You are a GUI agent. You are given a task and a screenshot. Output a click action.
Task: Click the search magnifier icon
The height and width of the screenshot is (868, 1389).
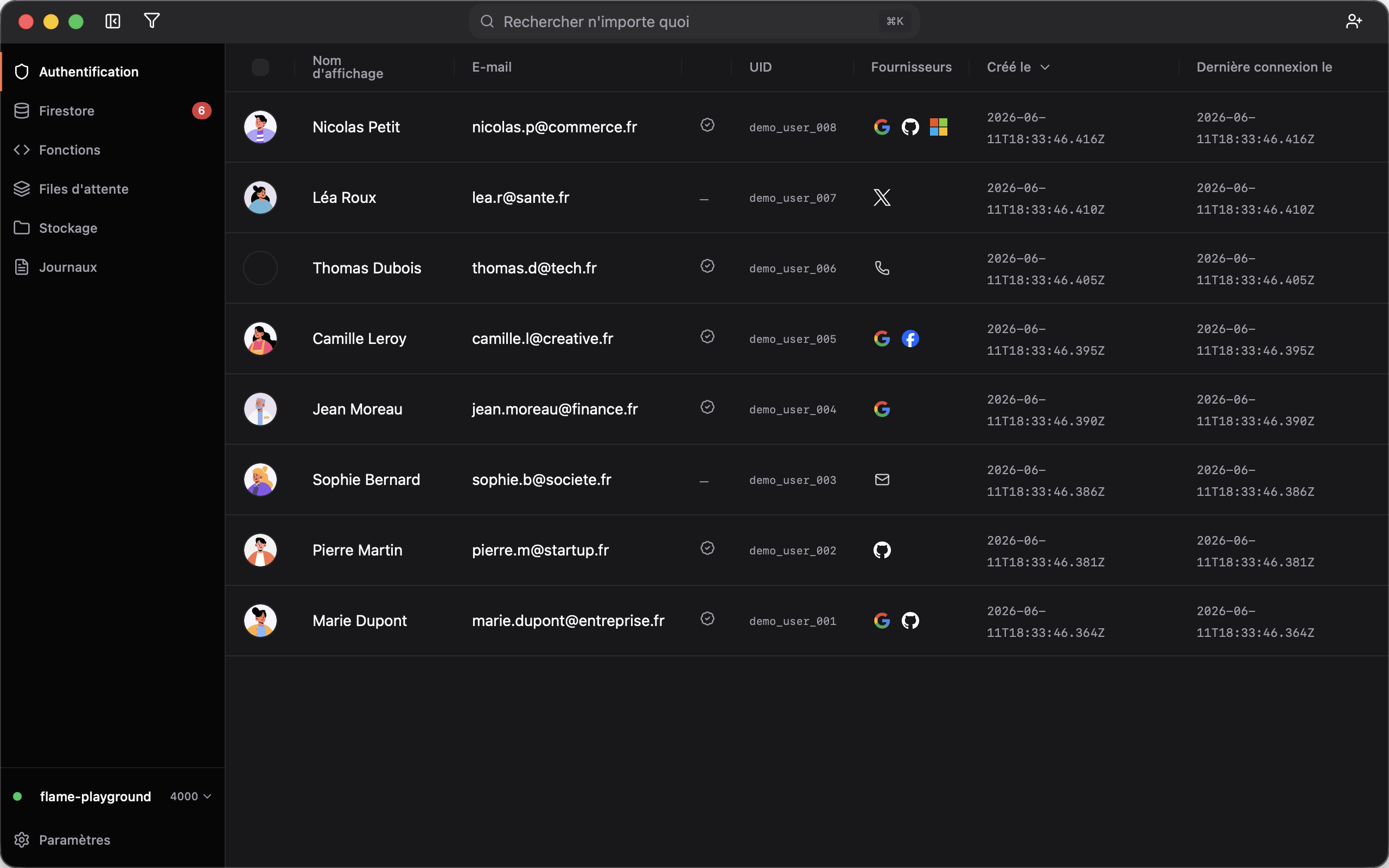click(x=487, y=21)
